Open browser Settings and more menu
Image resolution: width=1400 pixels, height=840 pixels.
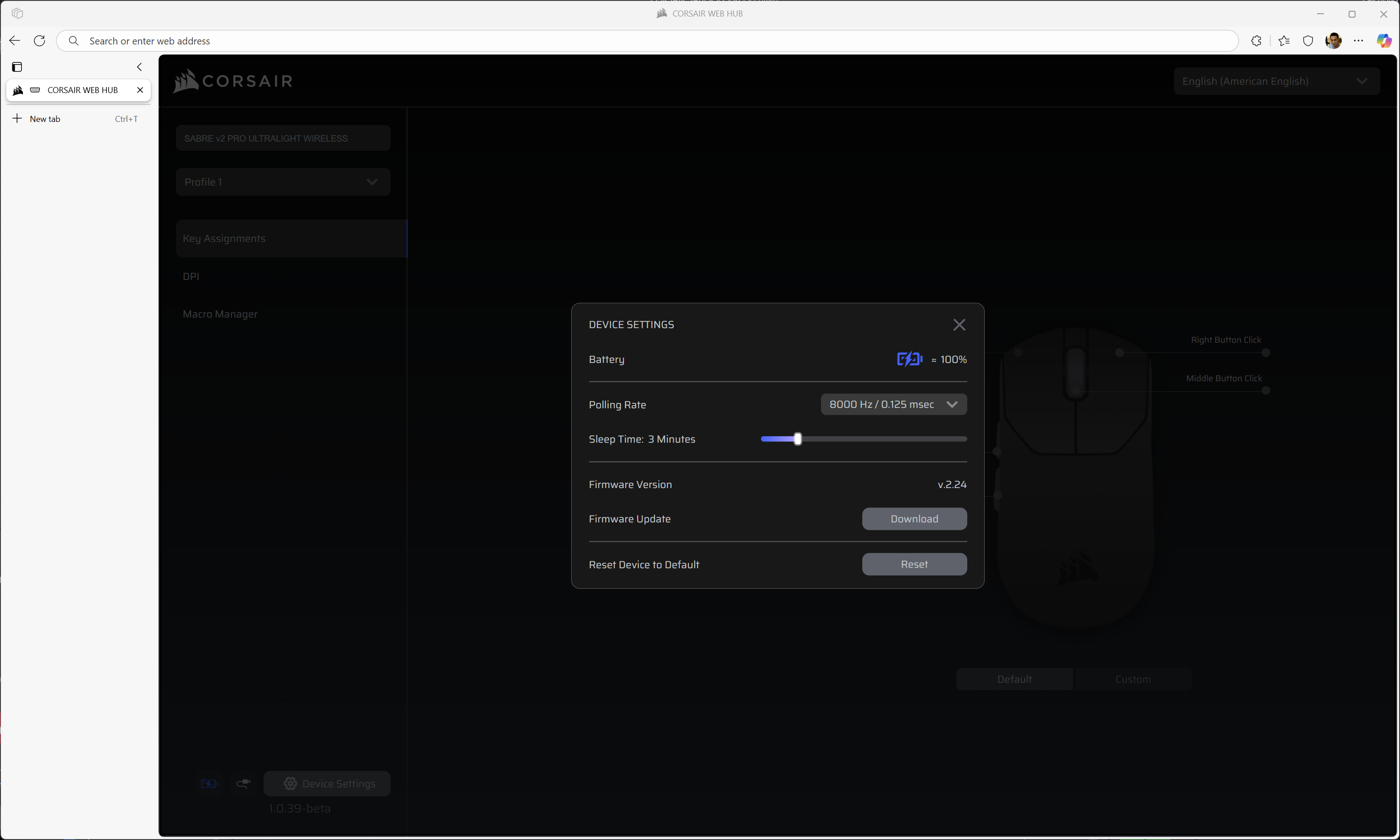coord(1358,41)
